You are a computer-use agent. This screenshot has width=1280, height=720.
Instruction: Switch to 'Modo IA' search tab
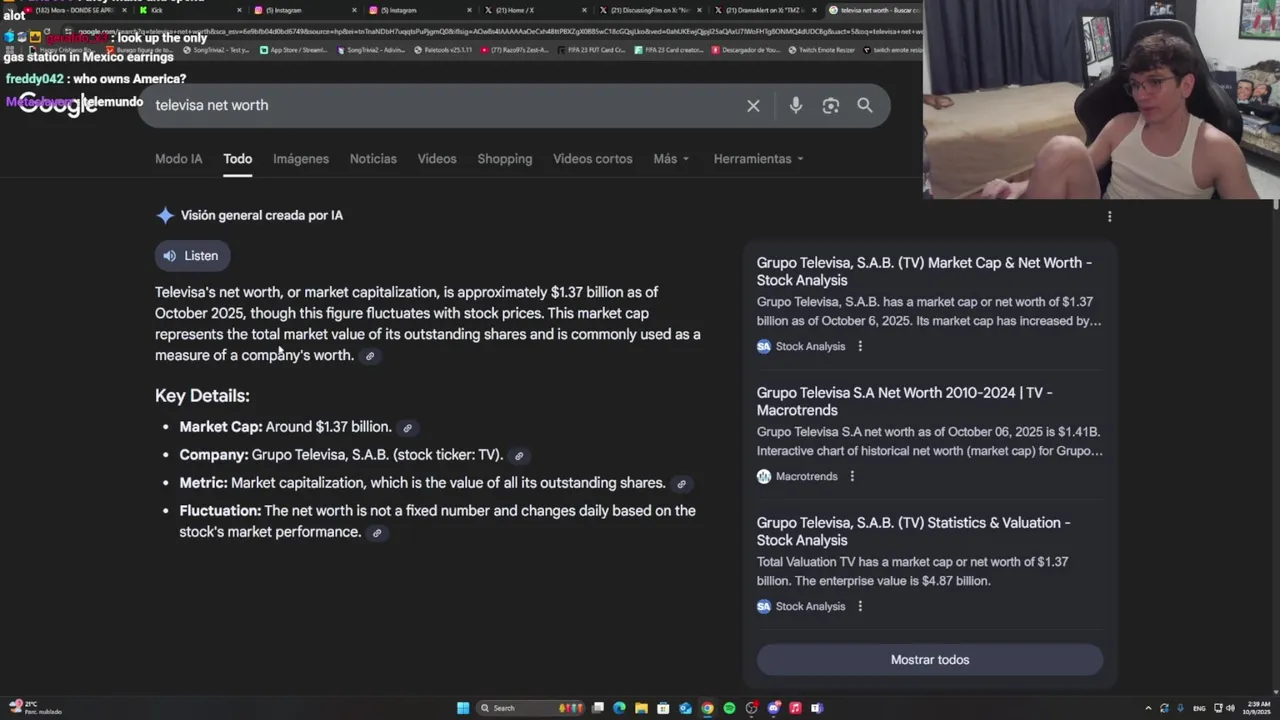tap(178, 159)
